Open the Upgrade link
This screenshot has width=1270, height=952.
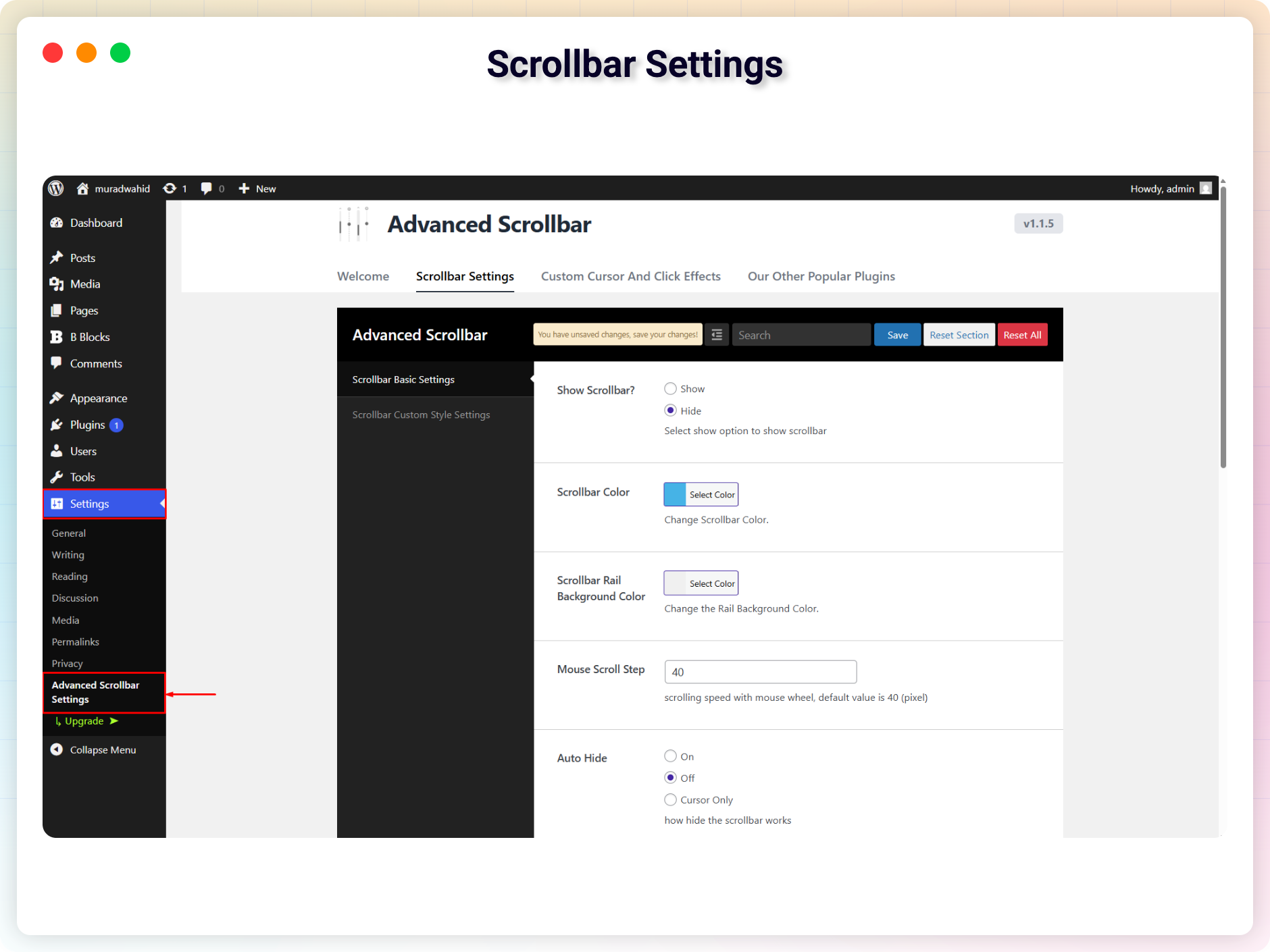(x=86, y=721)
